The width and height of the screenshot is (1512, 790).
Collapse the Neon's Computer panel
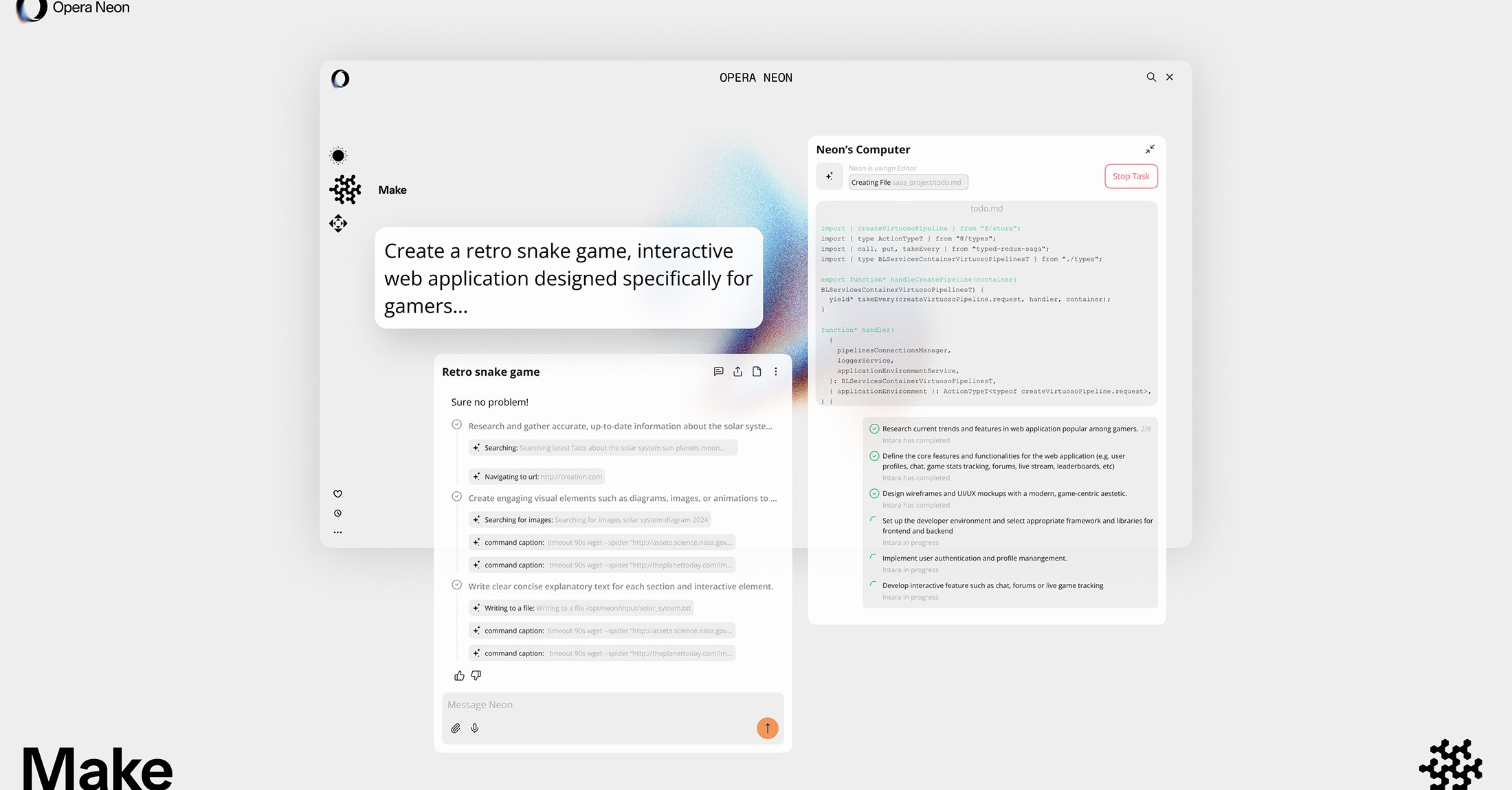click(x=1150, y=149)
